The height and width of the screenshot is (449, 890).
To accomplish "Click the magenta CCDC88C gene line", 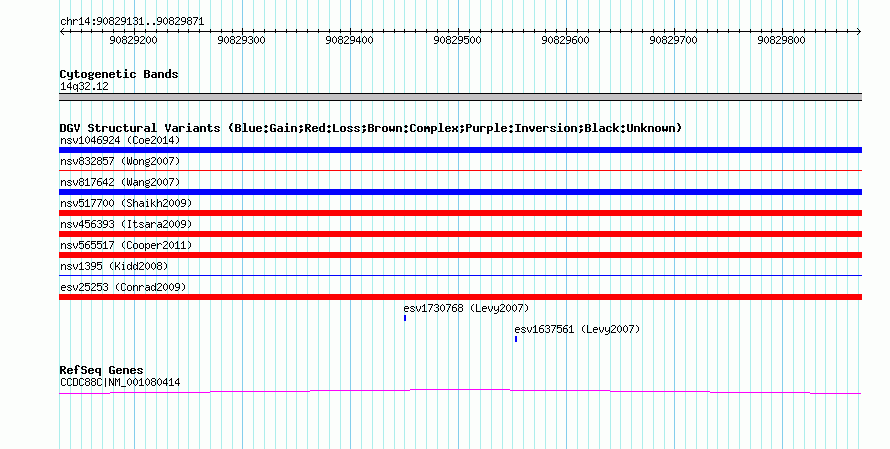I will point(460,391).
